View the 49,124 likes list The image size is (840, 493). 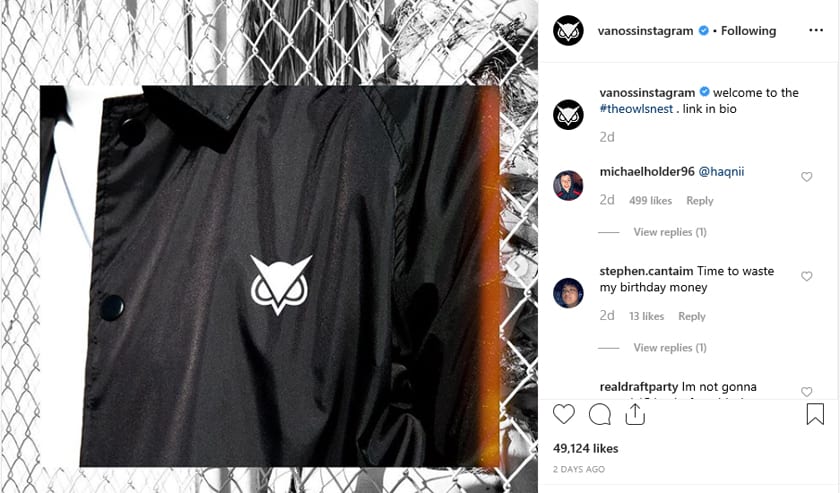586,449
